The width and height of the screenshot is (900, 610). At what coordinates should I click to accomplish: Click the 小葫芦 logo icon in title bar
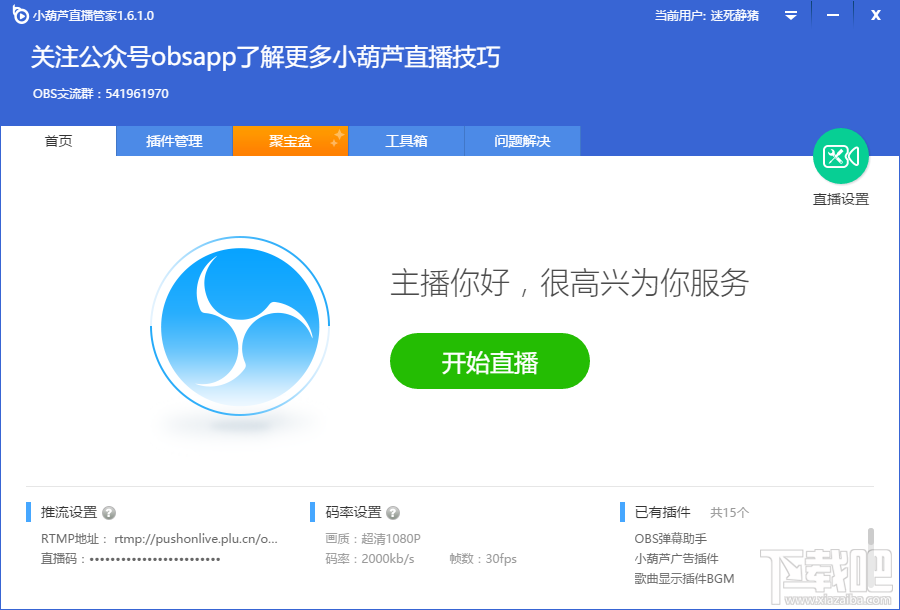[20, 15]
